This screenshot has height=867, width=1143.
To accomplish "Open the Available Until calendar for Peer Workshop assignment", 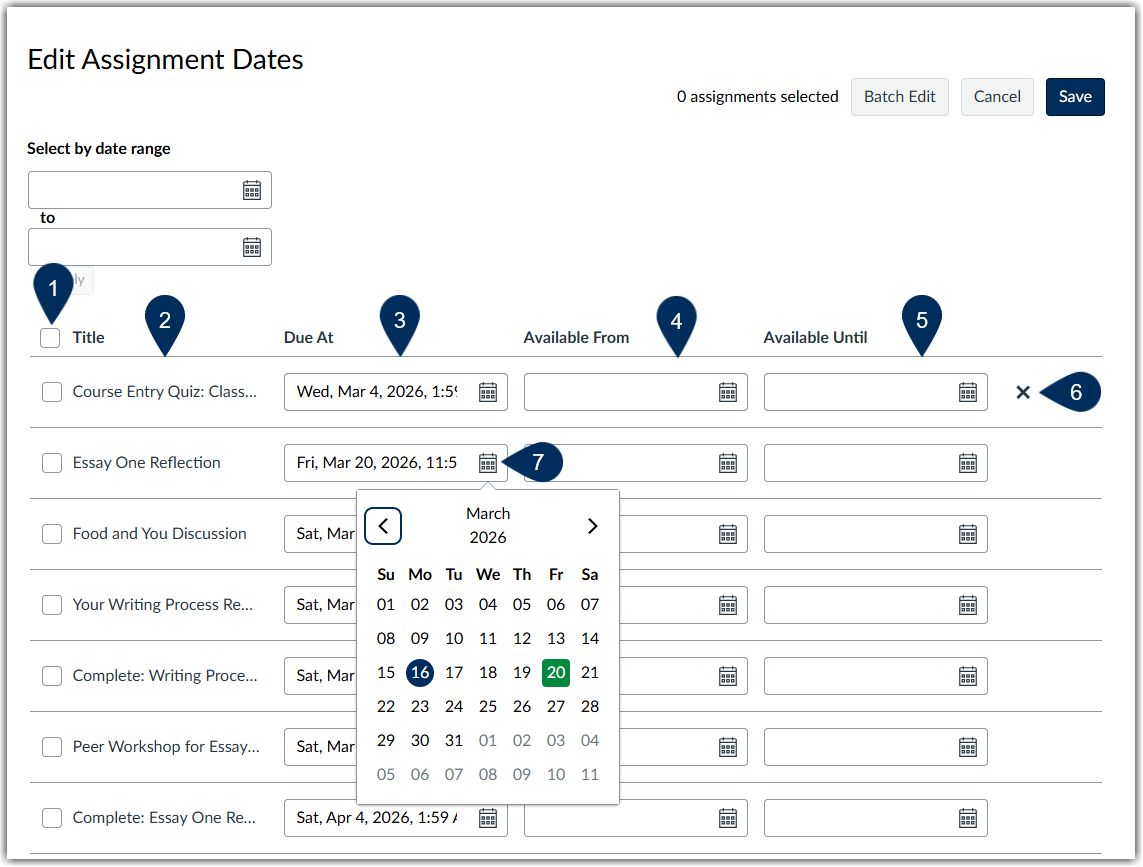I will click(x=968, y=746).
